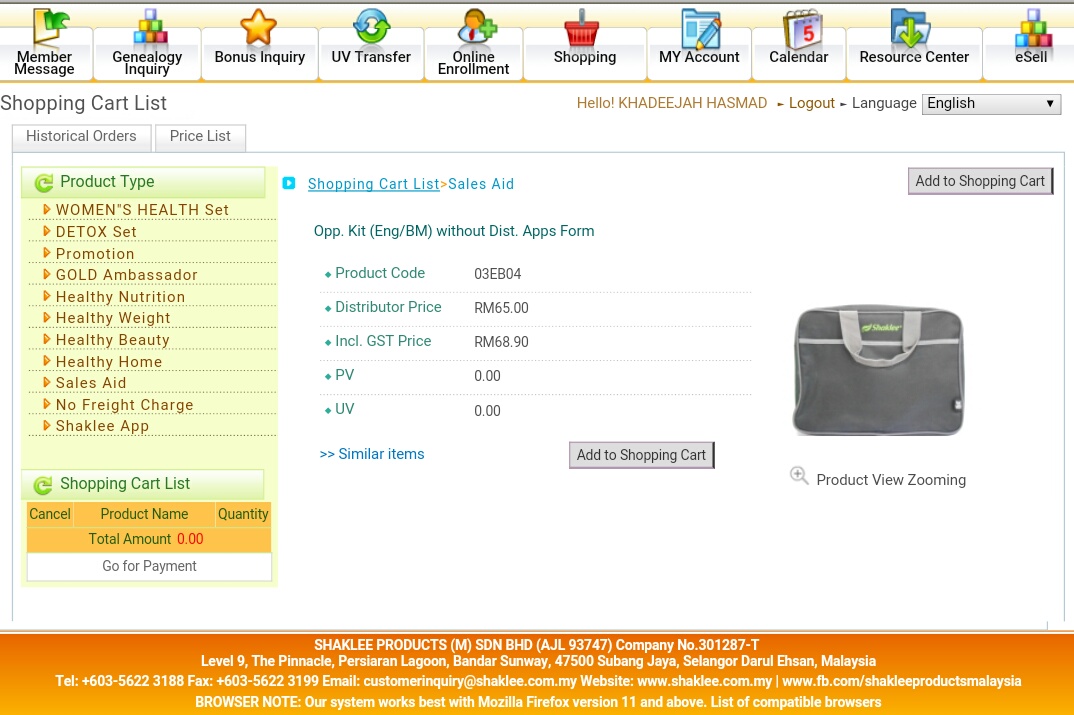Click the Resource Center download folder icon

pyautogui.click(x=910, y=27)
